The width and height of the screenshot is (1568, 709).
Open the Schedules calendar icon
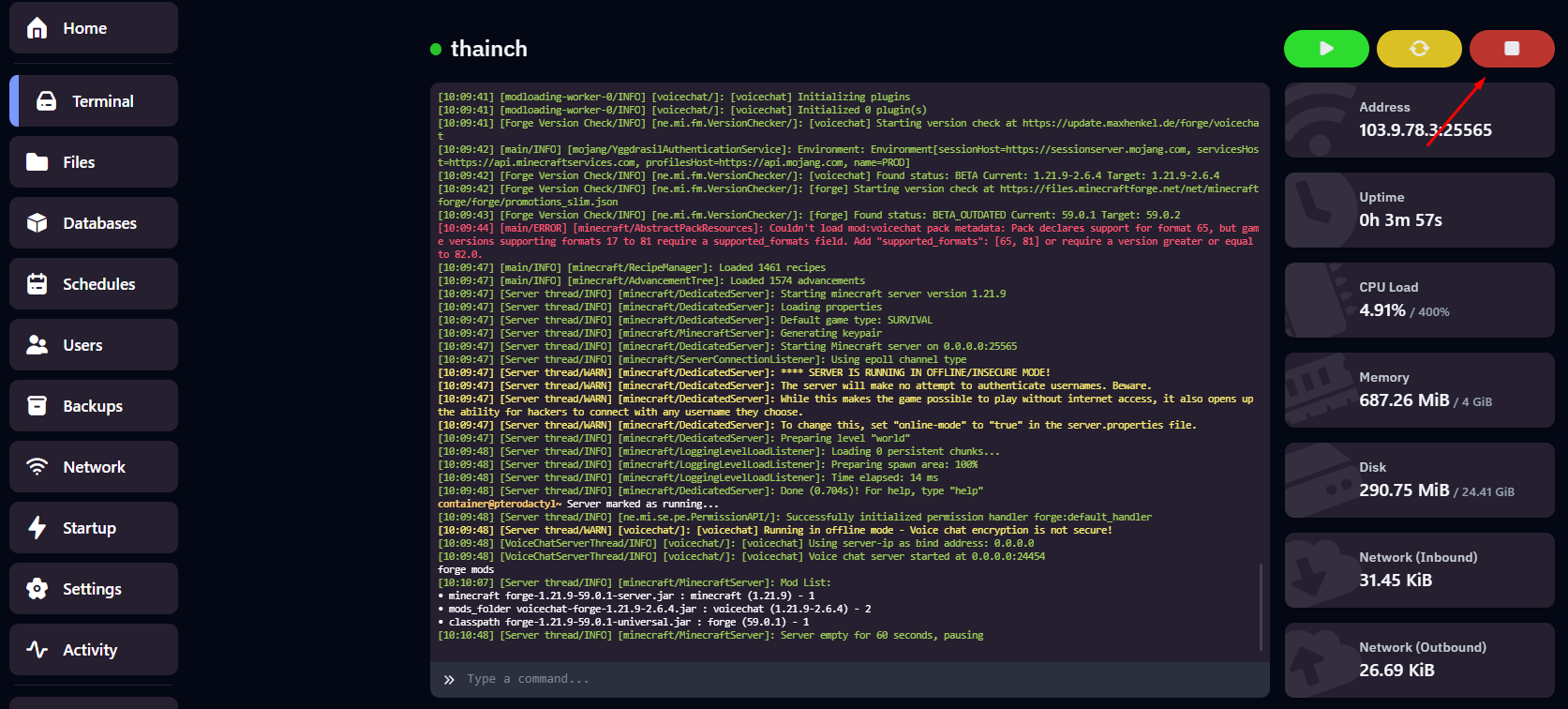(37, 284)
